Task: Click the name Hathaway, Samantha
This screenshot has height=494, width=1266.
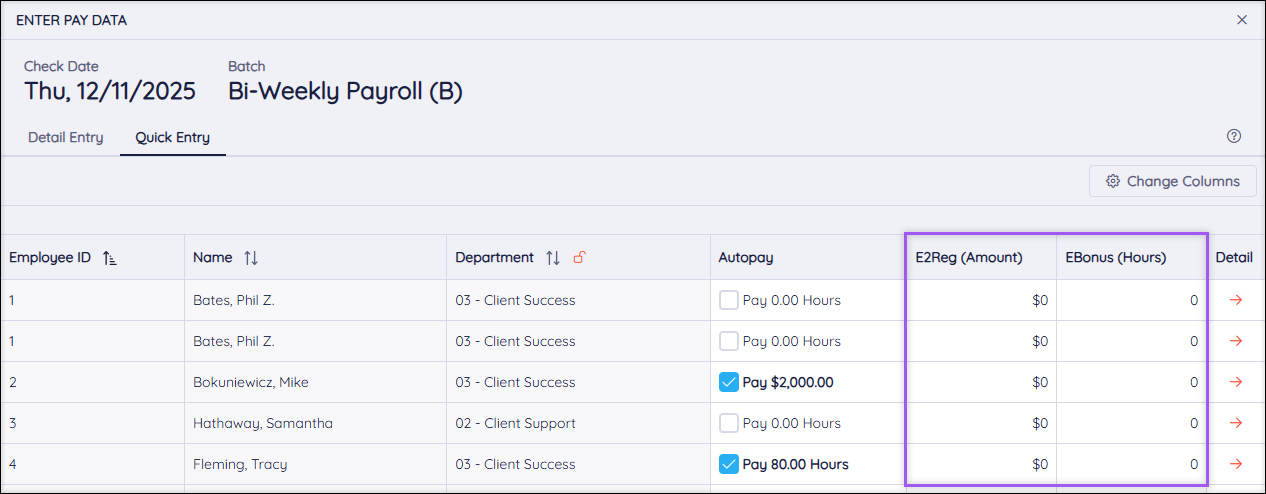Action: (263, 423)
